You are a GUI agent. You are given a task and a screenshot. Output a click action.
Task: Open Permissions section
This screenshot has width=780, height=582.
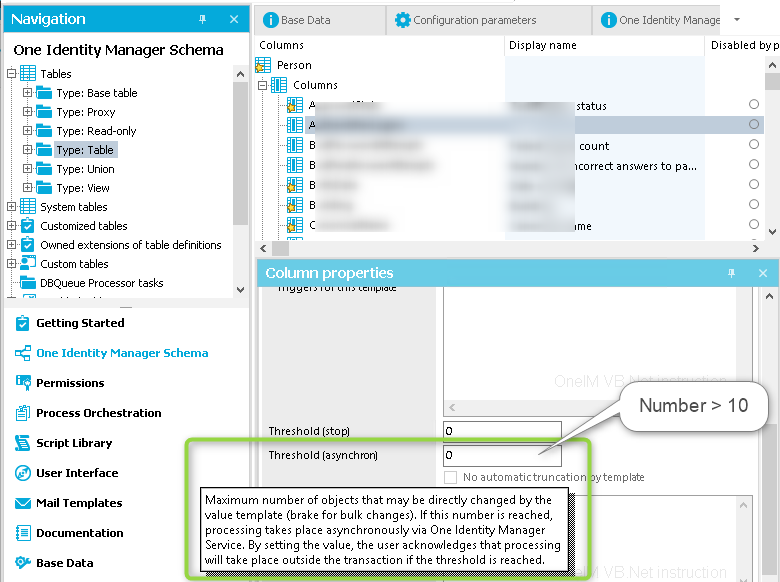[x=70, y=383]
